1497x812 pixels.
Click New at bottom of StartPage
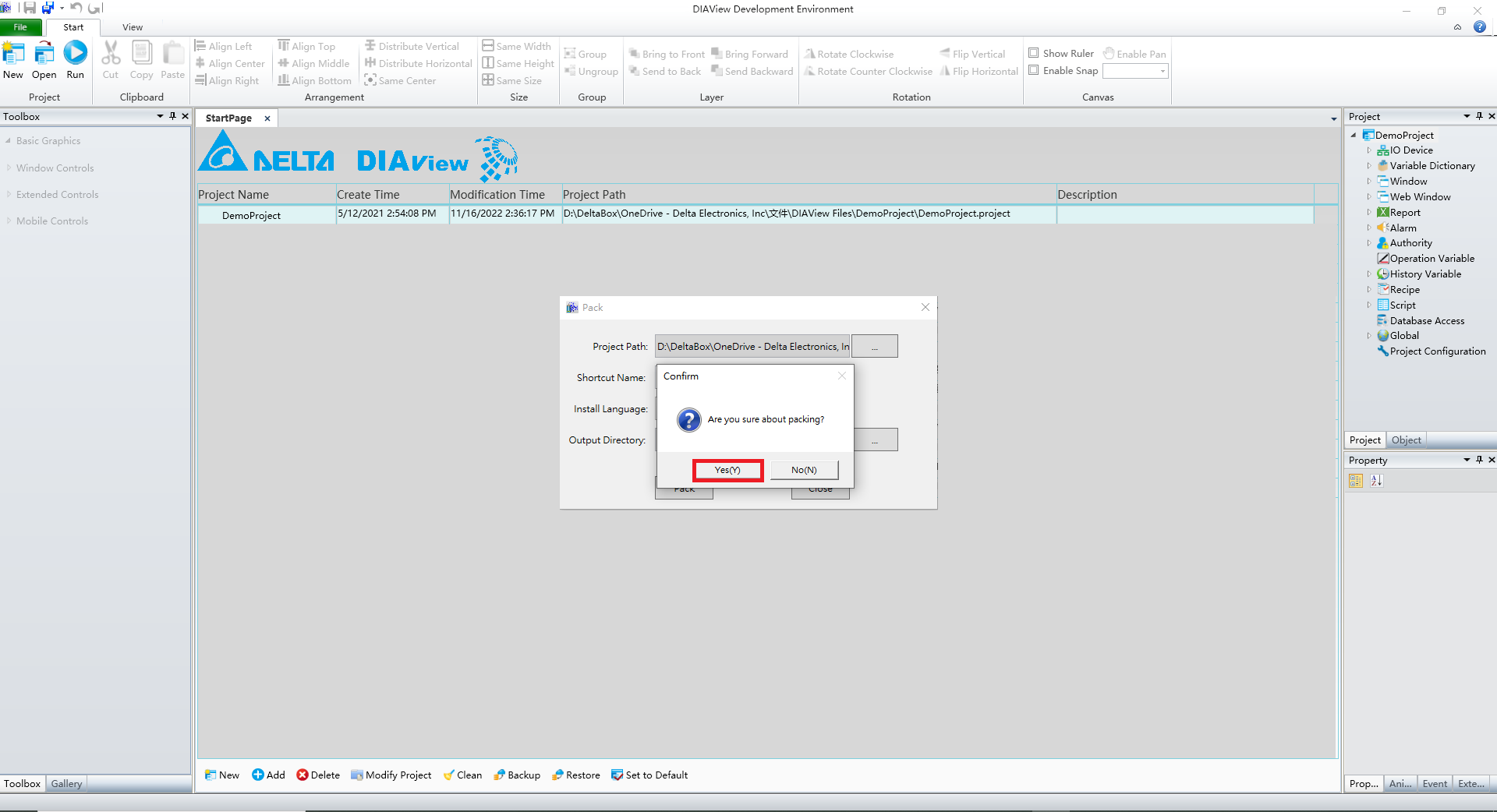pos(221,775)
